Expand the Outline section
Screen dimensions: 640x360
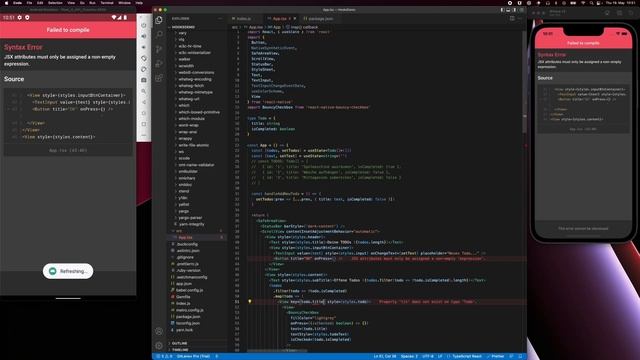point(180,343)
